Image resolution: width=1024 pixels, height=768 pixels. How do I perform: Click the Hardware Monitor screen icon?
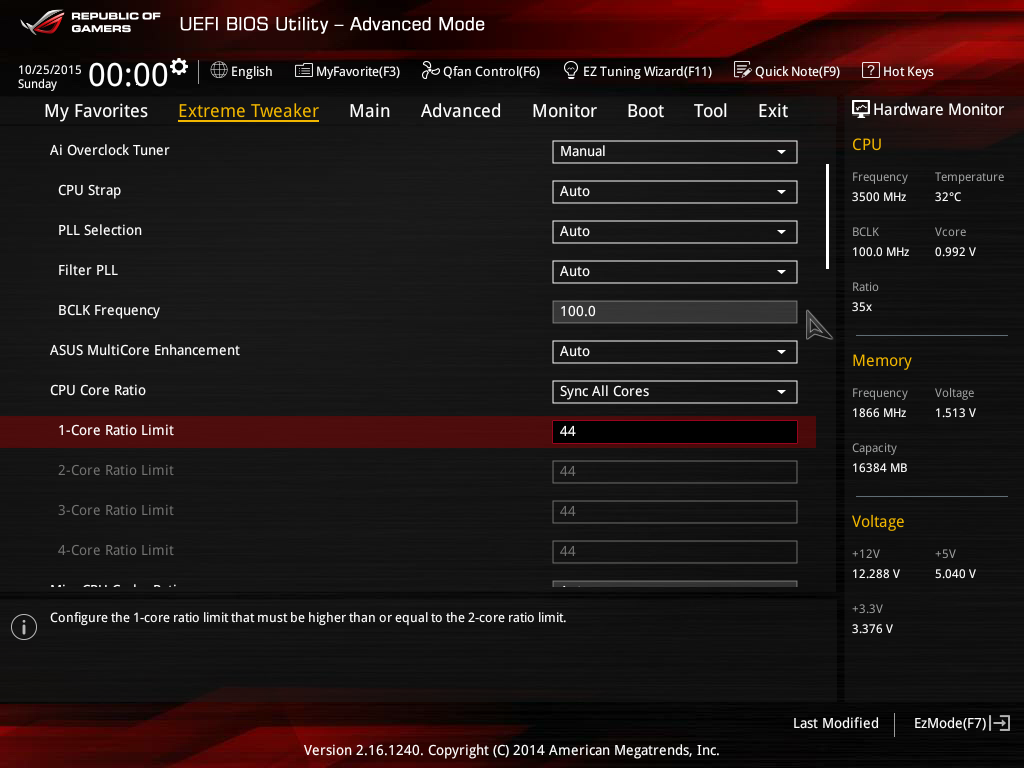click(x=861, y=109)
